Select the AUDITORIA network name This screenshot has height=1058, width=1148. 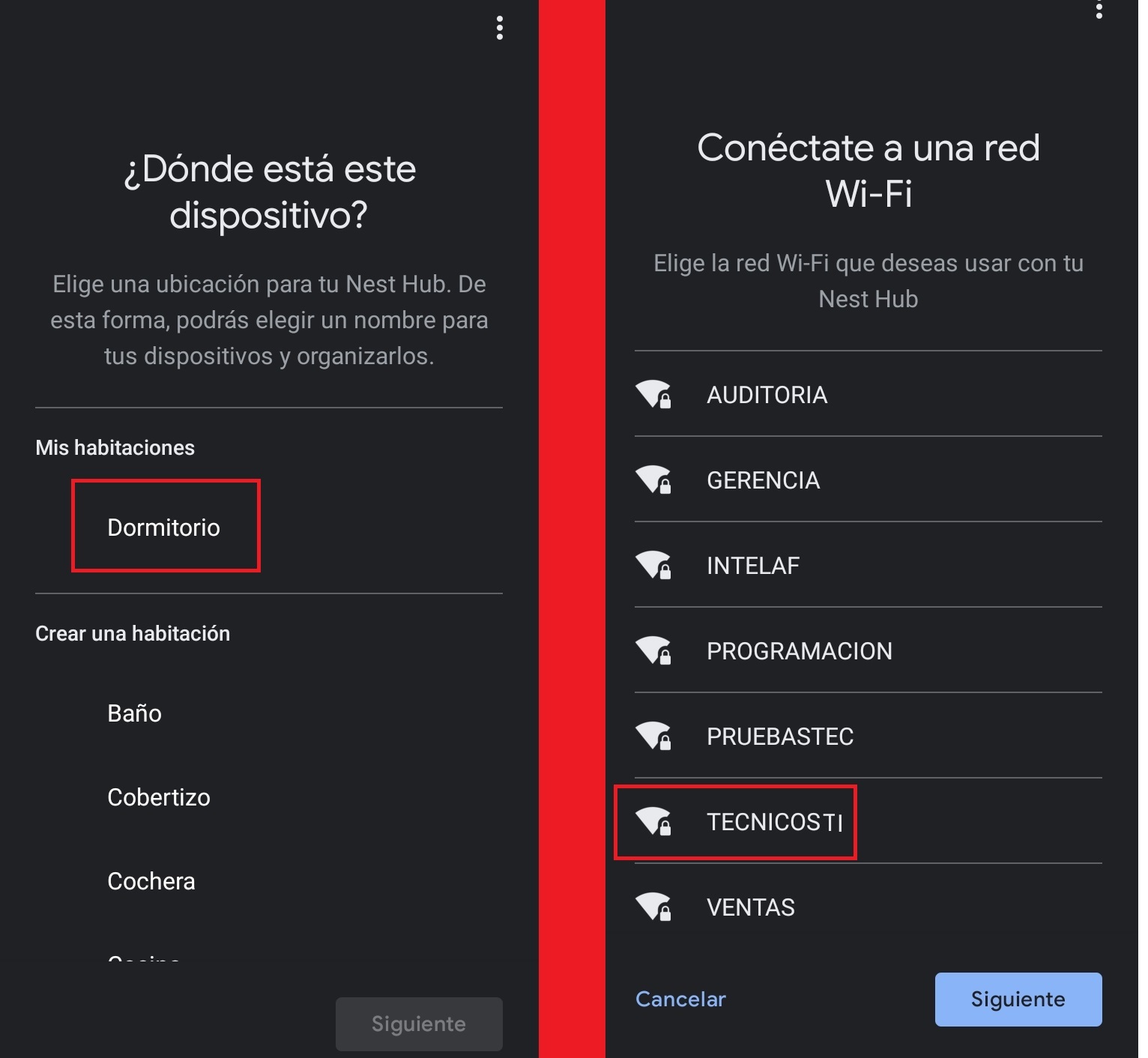767,395
